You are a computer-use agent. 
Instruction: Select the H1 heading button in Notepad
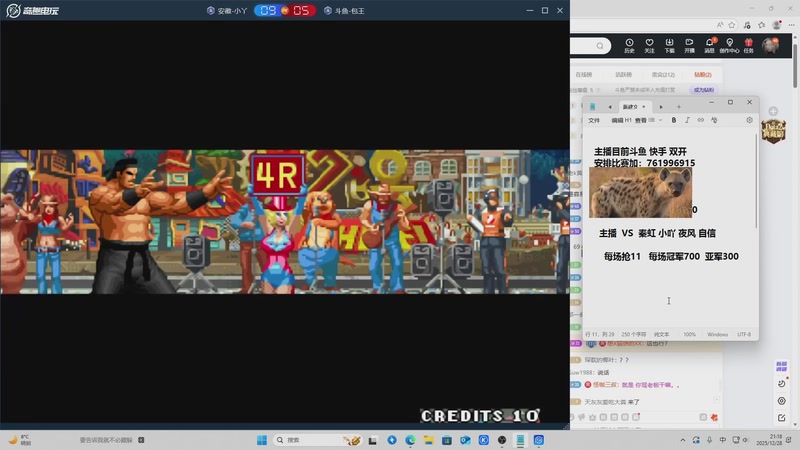click(x=628, y=120)
